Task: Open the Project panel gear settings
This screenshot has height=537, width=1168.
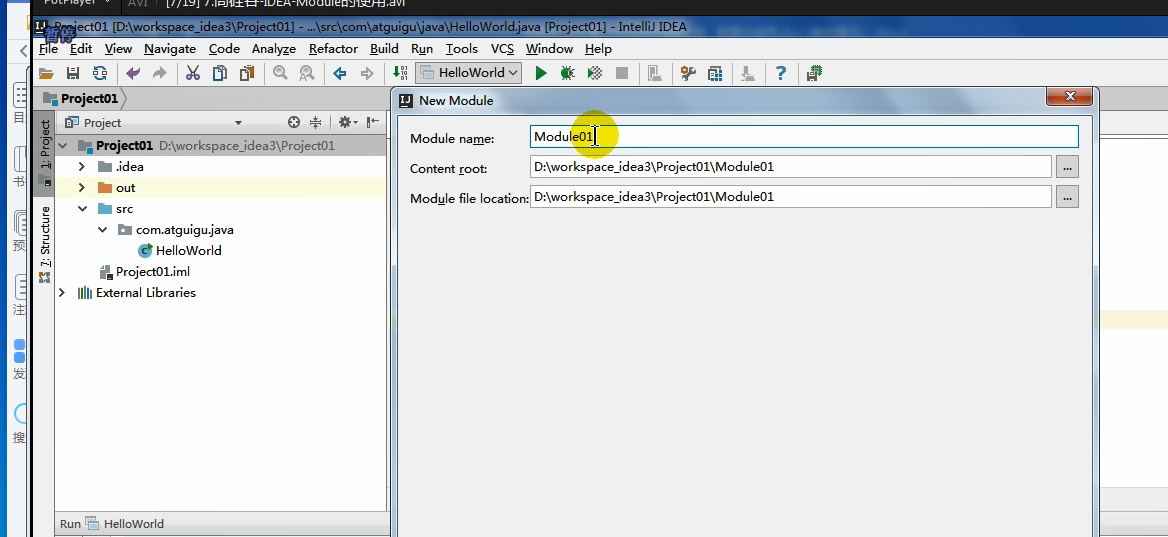Action: coord(347,122)
